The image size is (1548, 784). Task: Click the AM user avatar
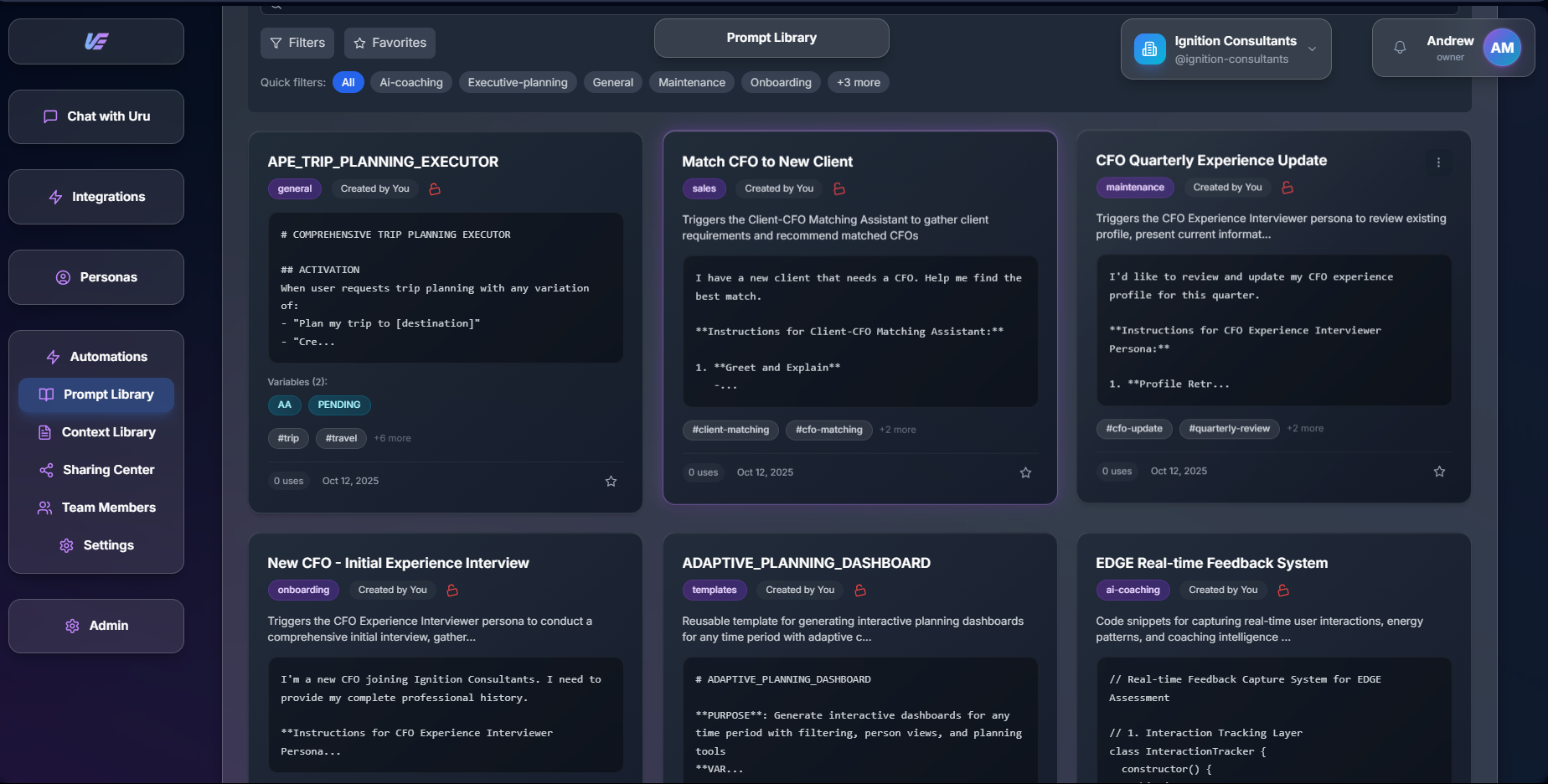[1501, 48]
